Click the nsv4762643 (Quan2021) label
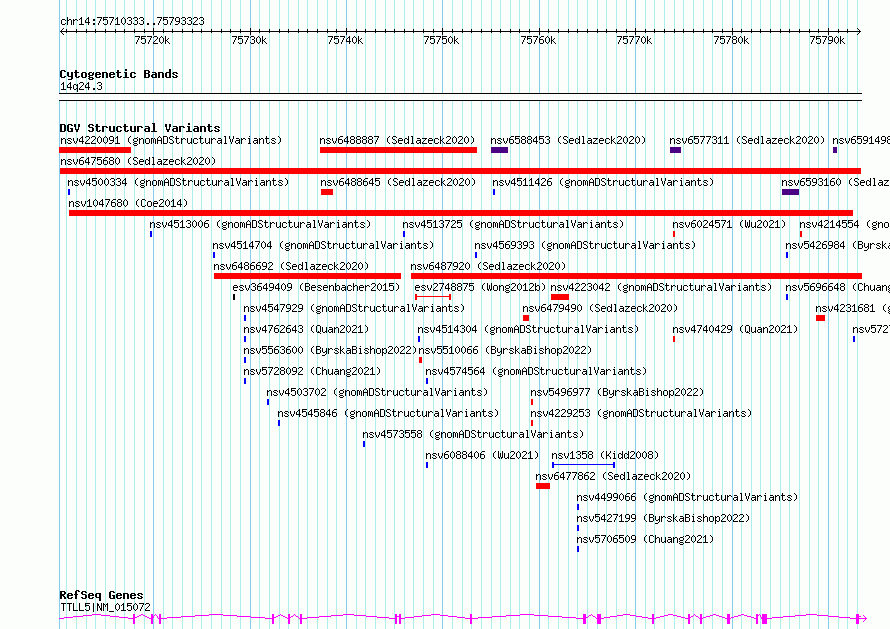Image resolution: width=890 pixels, height=629 pixels. pyautogui.click(x=306, y=329)
